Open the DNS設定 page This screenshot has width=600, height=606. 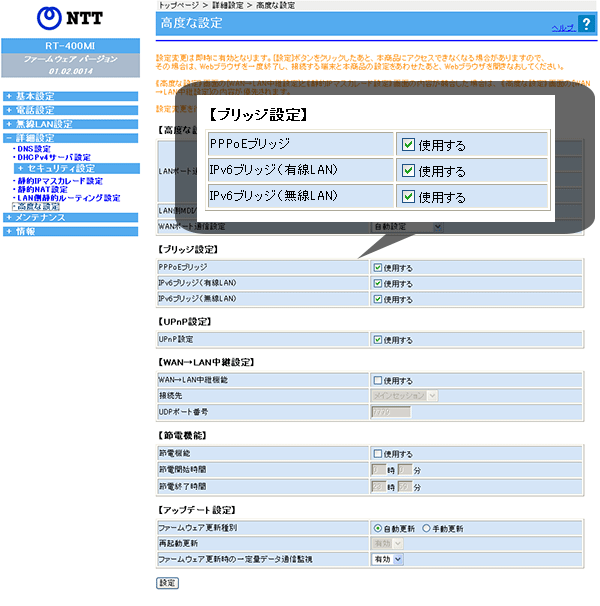pos(34,149)
